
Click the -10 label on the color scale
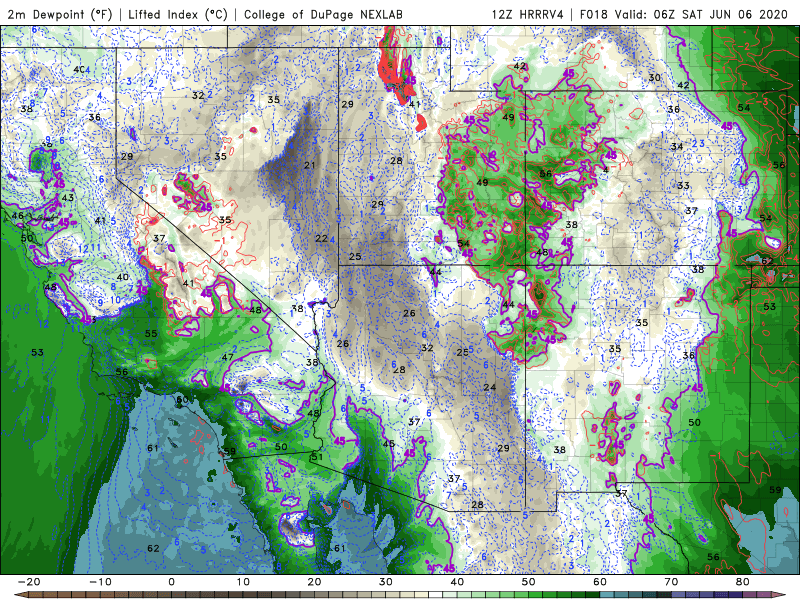[x=100, y=582]
